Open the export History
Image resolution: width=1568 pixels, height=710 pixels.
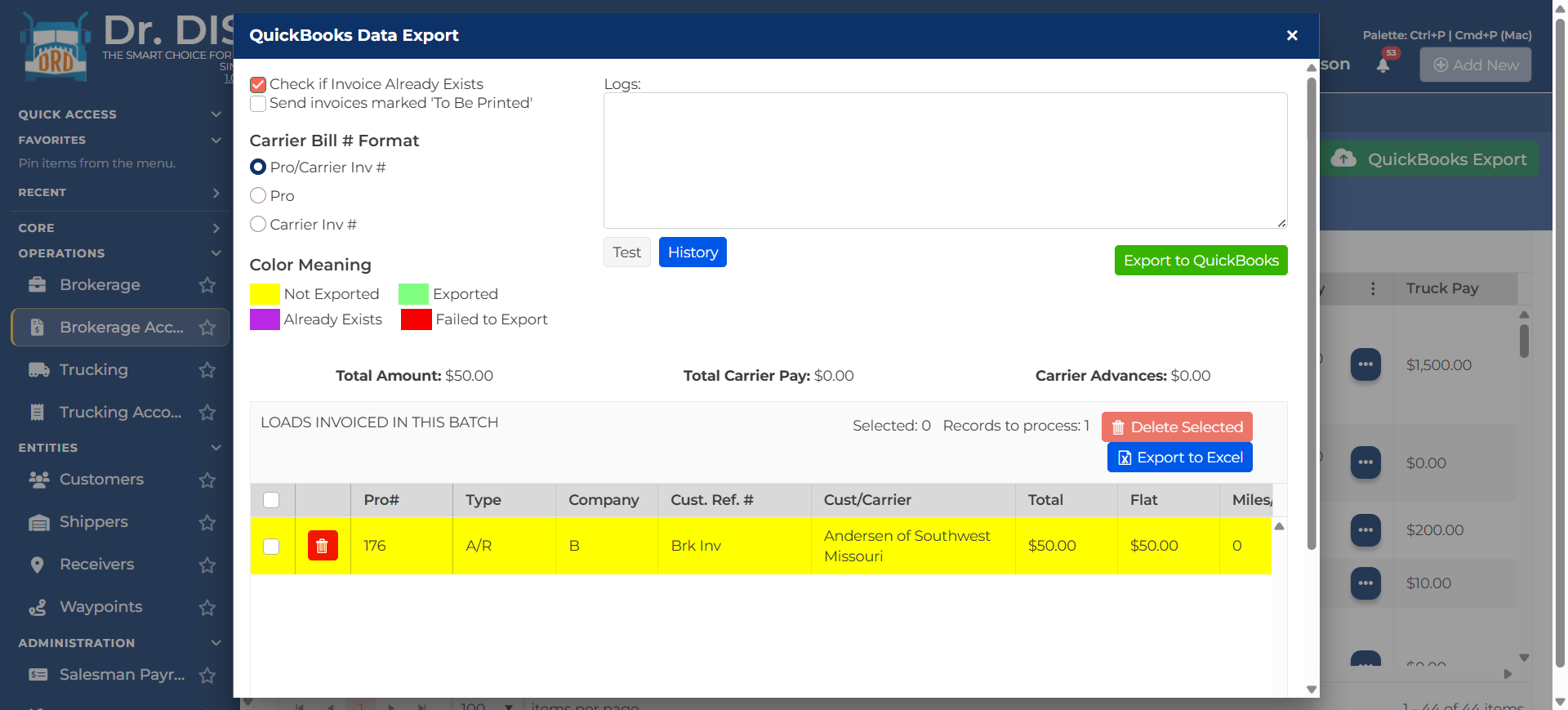pyautogui.click(x=693, y=252)
